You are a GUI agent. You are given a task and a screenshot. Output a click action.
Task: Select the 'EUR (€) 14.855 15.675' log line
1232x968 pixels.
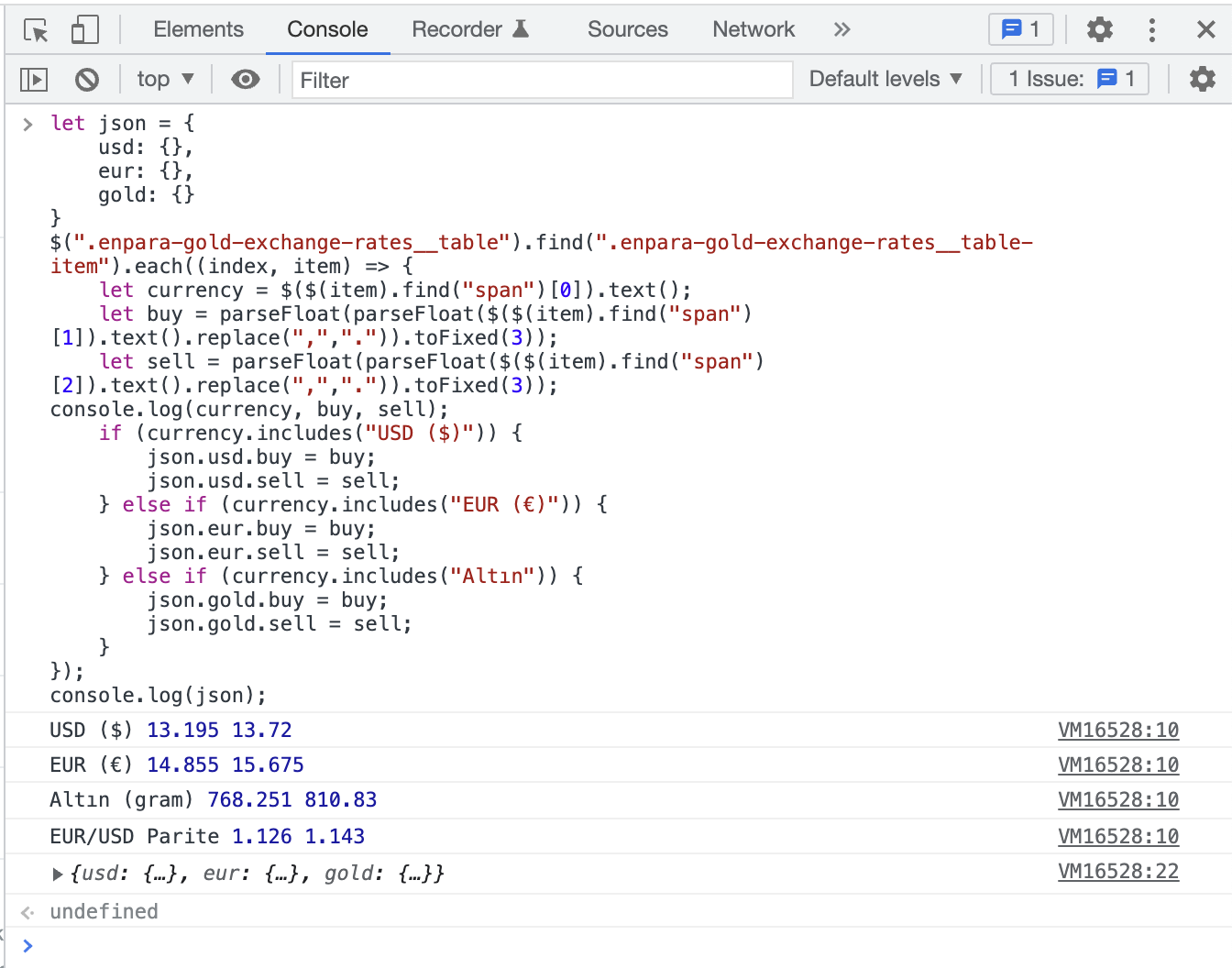(x=177, y=764)
